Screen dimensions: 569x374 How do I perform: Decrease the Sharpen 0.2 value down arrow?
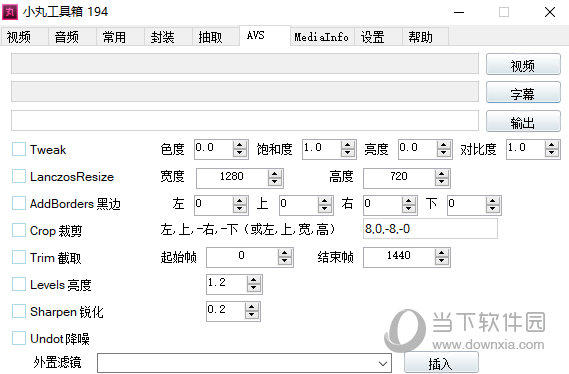251,315
